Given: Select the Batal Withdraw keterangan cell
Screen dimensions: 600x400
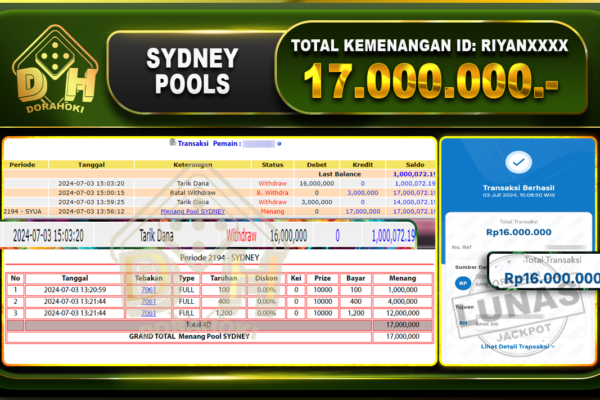Looking at the screenshot, I should pyautogui.click(x=193, y=193).
